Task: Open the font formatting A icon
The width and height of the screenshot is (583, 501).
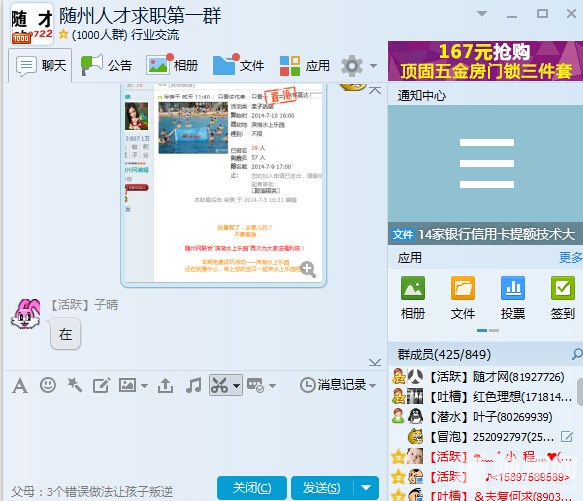Action: click(20, 385)
